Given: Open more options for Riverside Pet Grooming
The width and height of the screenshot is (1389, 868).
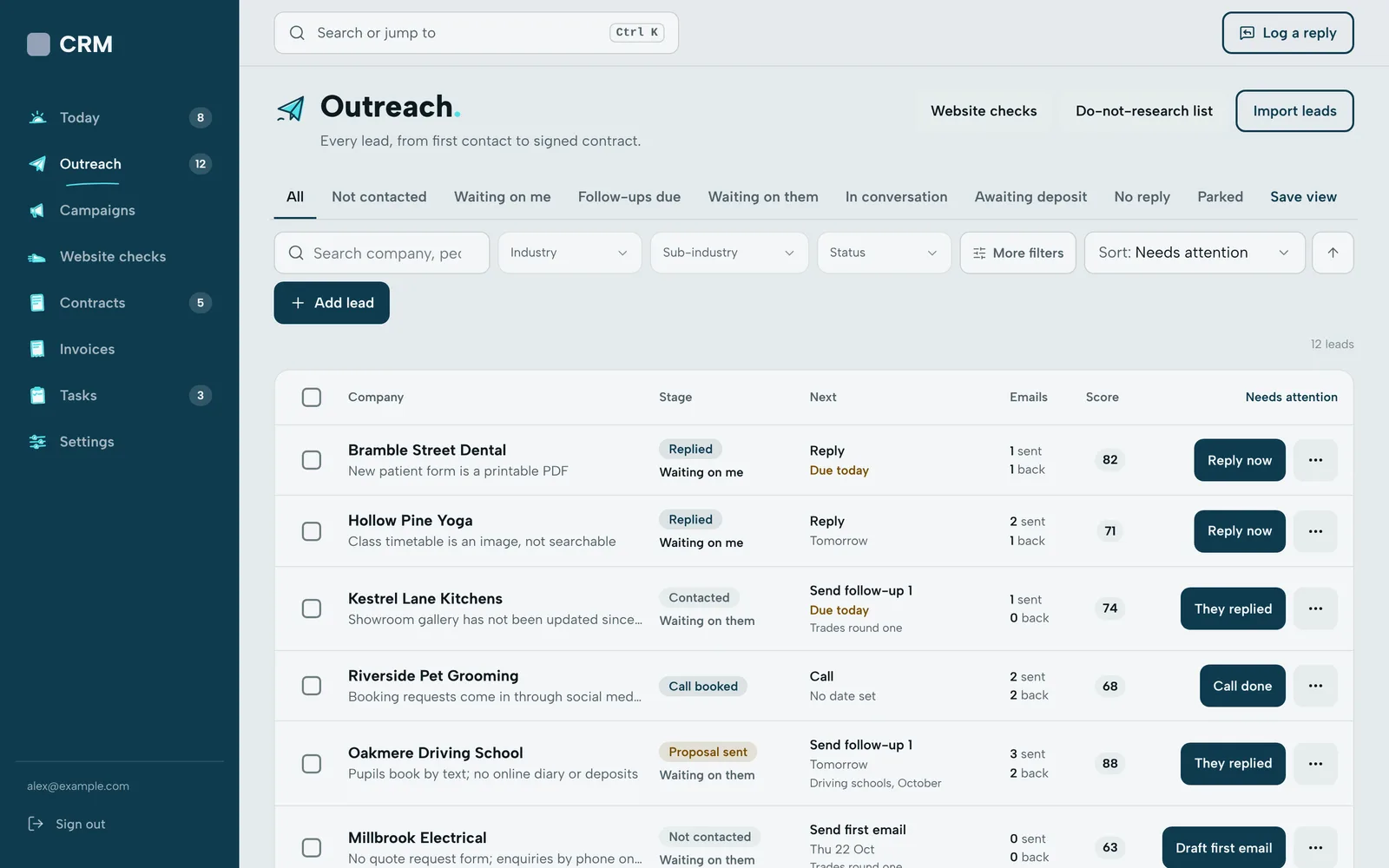Looking at the screenshot, I should (1315, 686).
